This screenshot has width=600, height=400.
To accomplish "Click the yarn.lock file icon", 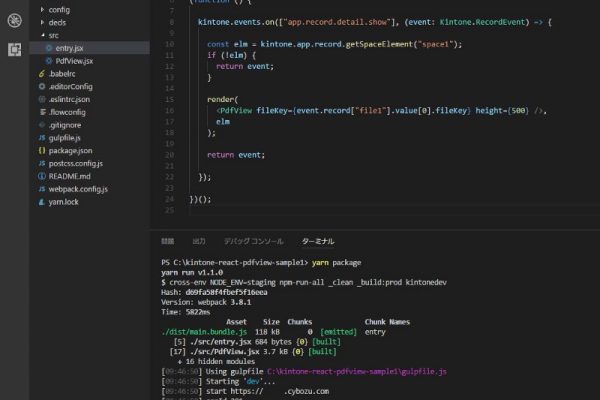I will (41, 201).
